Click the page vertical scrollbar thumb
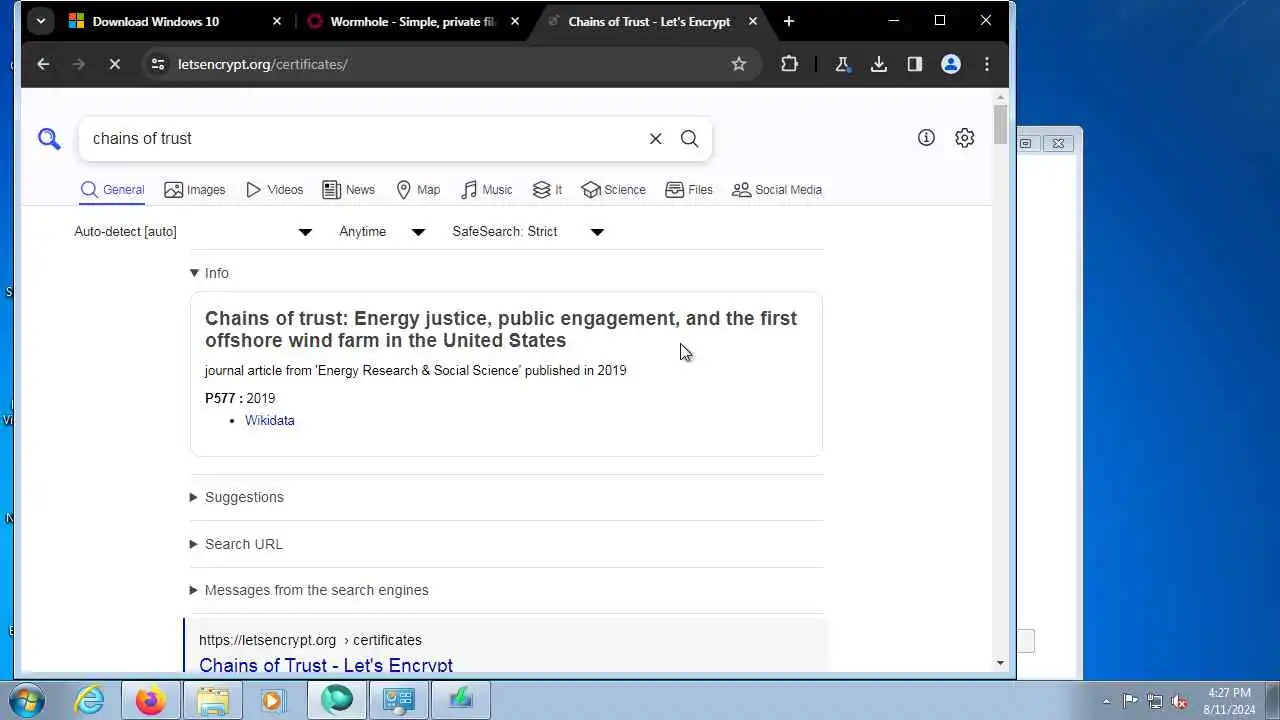Screen dimensions: 1280x720 pyautogui.click(x=1000, y=125)
